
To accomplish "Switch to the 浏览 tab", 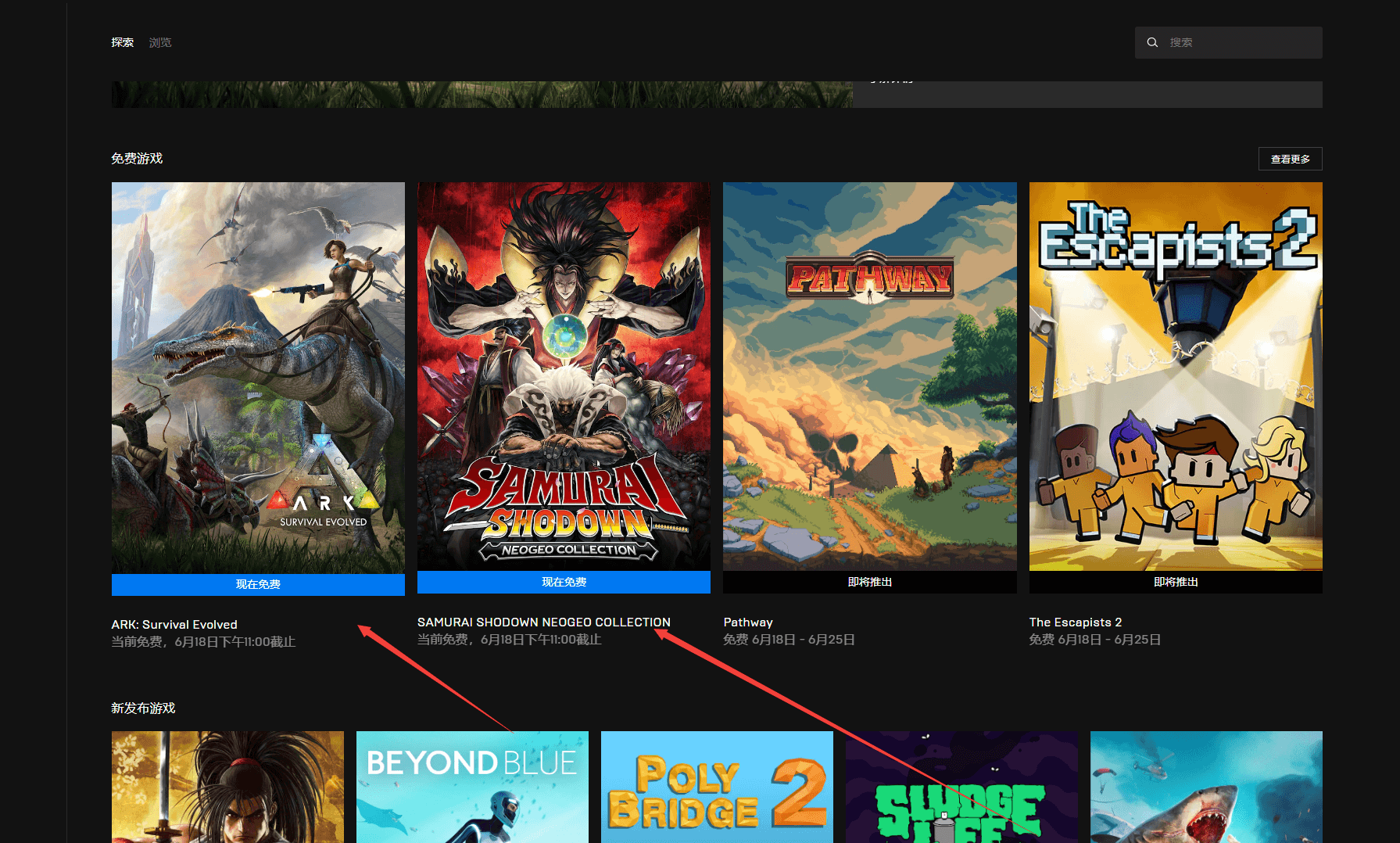I will tap(160, 42).
